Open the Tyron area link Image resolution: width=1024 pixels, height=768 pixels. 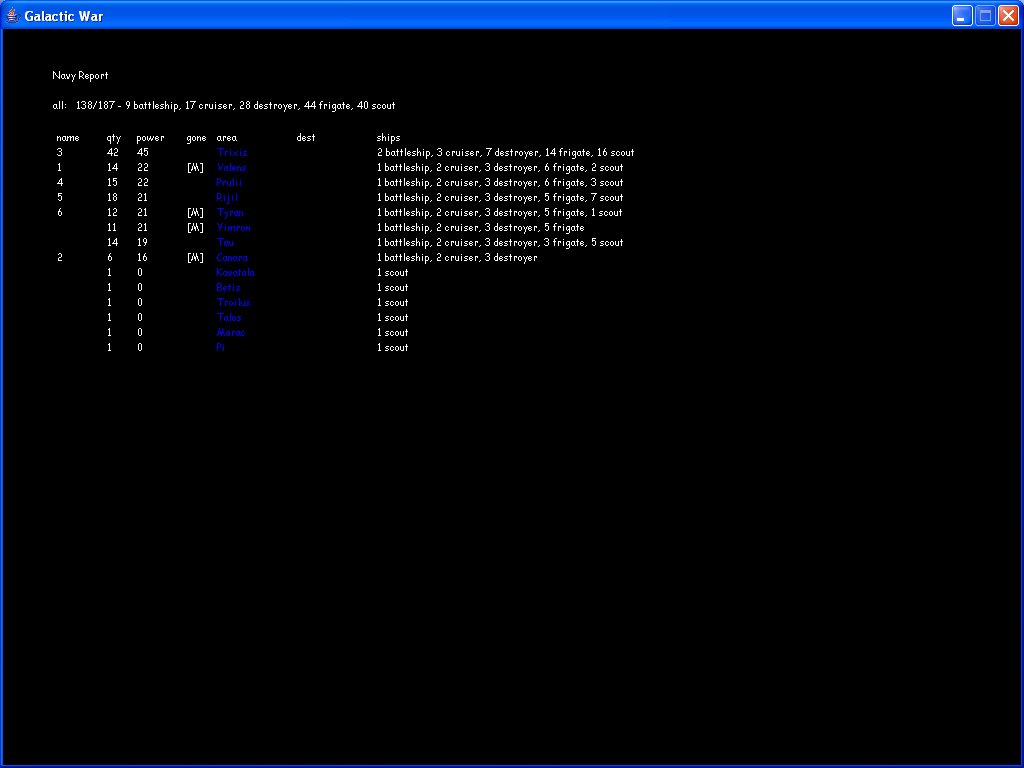pyautogui.click(x=231, y=213)
